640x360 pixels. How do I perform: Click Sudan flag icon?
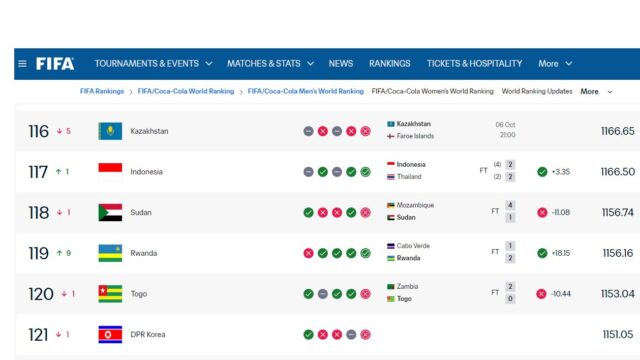coord(110,212)
